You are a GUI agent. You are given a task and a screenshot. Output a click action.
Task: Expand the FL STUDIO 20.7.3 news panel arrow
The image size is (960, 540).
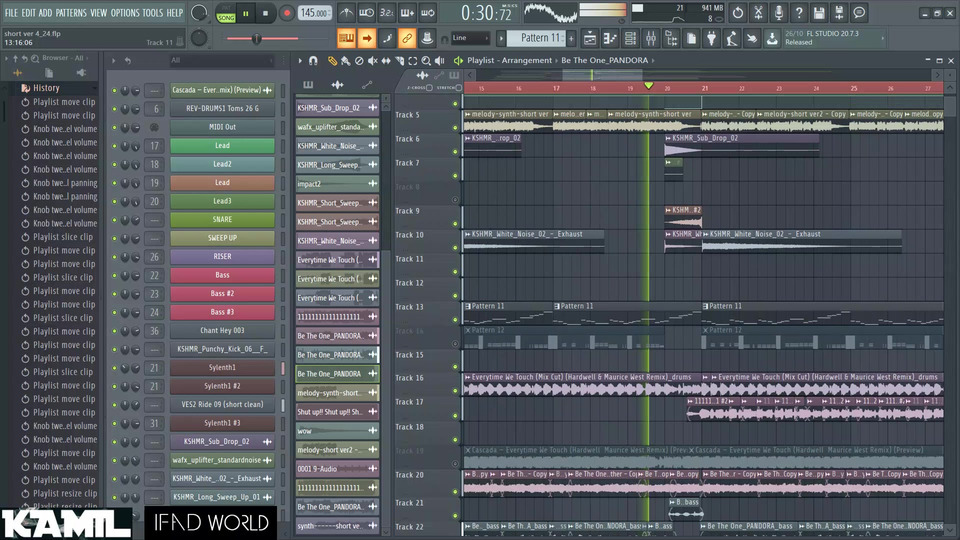coord(882,38)
